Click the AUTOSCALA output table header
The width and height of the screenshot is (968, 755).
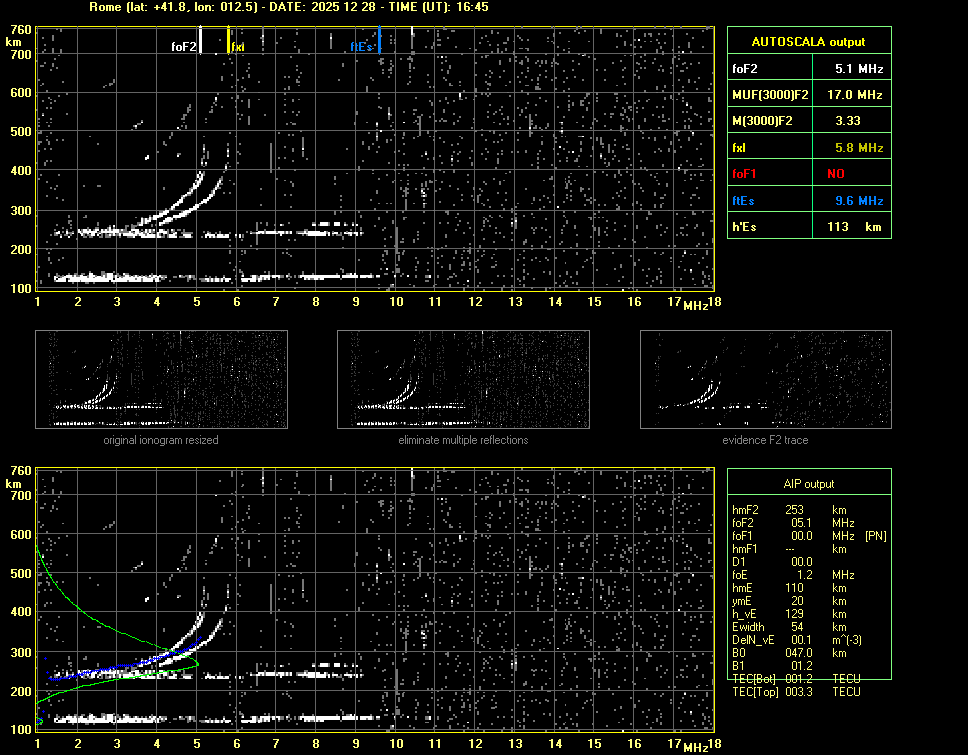808,42
